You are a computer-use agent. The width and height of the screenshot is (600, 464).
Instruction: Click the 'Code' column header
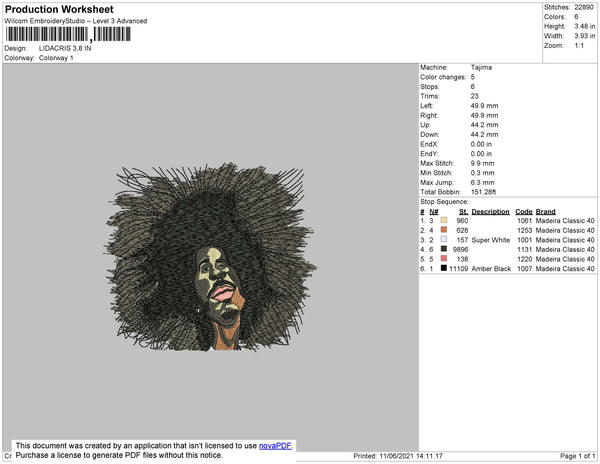[524, 212]
